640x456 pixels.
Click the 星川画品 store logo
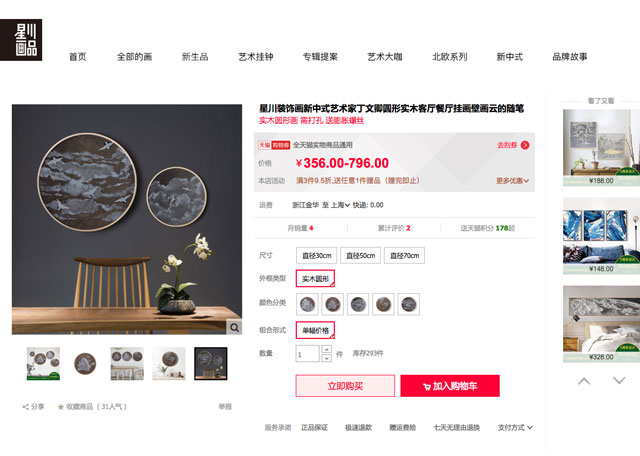(x=21, y=40)
